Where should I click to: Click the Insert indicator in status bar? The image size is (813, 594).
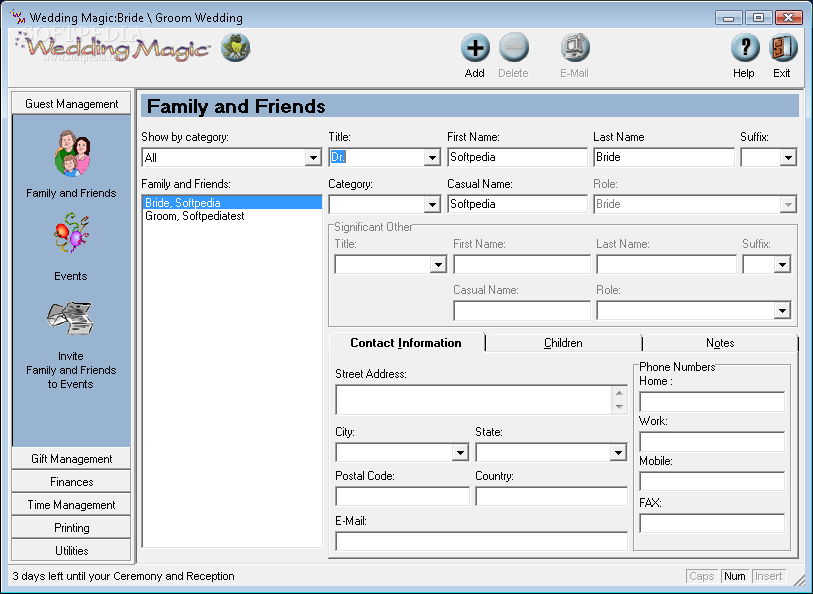pyautogui.click(x=768, y=576)
